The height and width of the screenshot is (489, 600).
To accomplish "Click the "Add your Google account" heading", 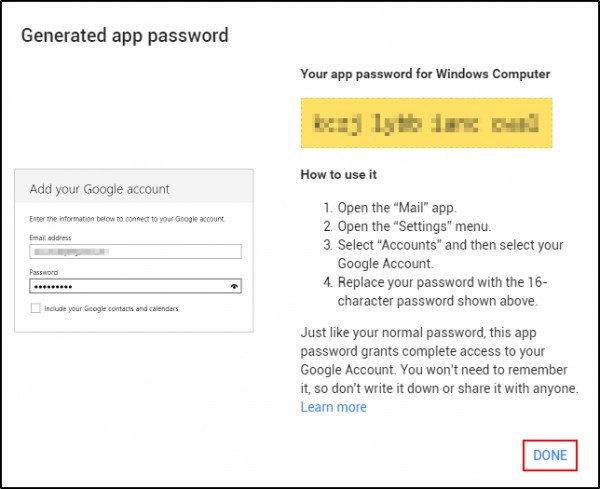I will 100,189.
